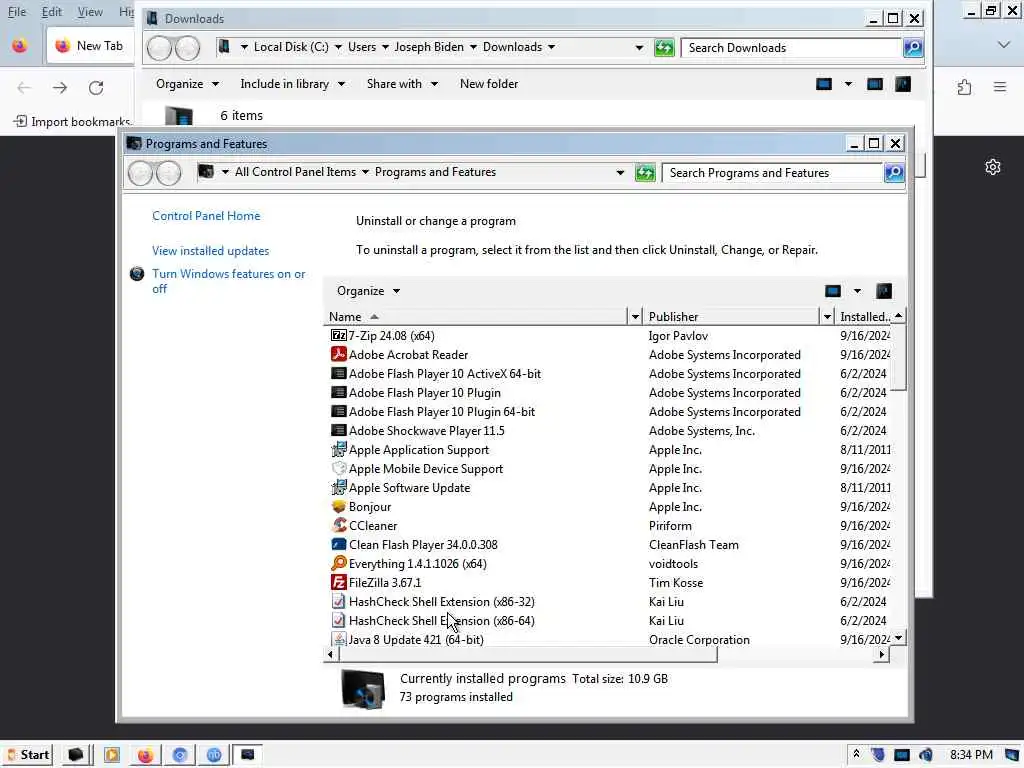Click the HashCheck Shell Extension (x86-32) icon

point(338,601)
